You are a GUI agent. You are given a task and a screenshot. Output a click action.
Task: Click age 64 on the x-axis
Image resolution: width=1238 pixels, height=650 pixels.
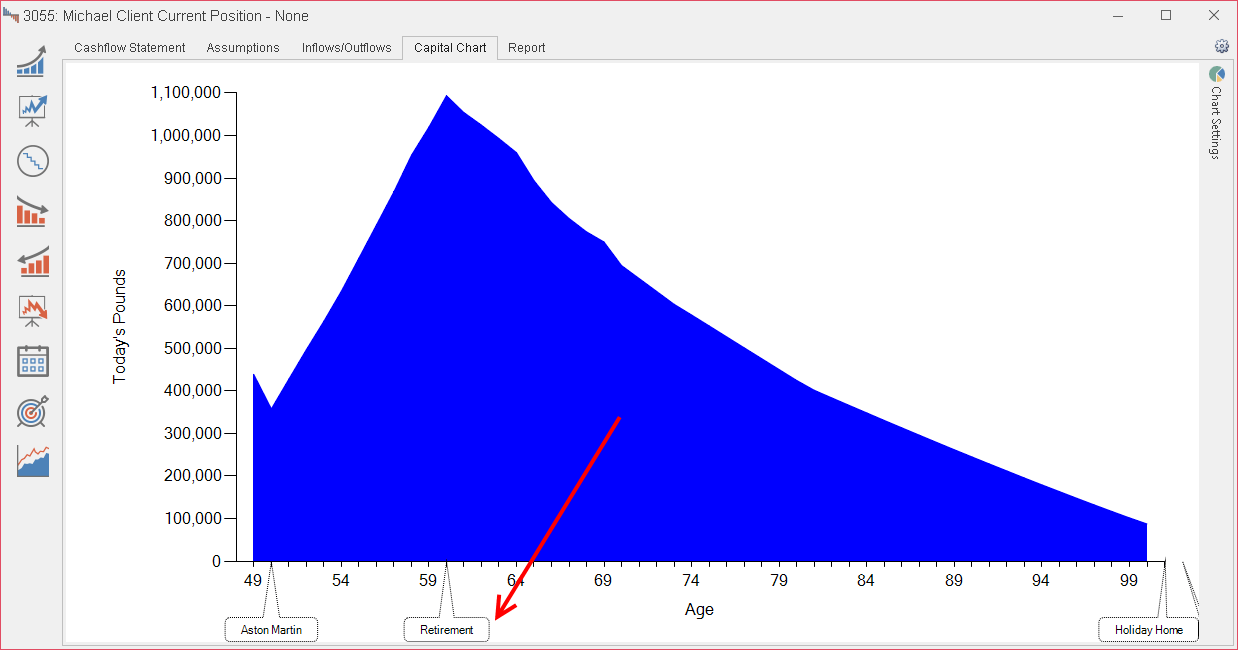[x=516, y=581]
